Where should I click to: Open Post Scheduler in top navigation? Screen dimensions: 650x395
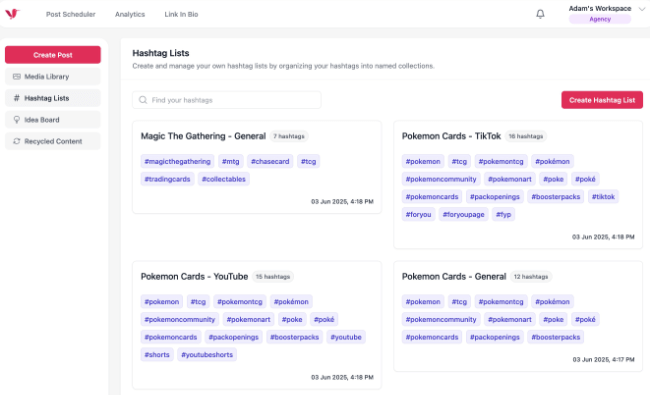(x=70, y=14)
